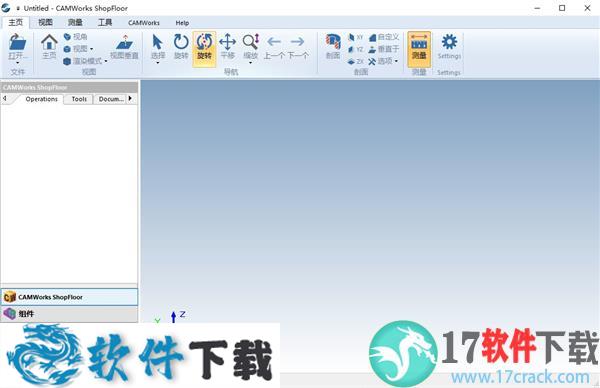Toggle the highlighted 测量 measure tool

[419, 49]
